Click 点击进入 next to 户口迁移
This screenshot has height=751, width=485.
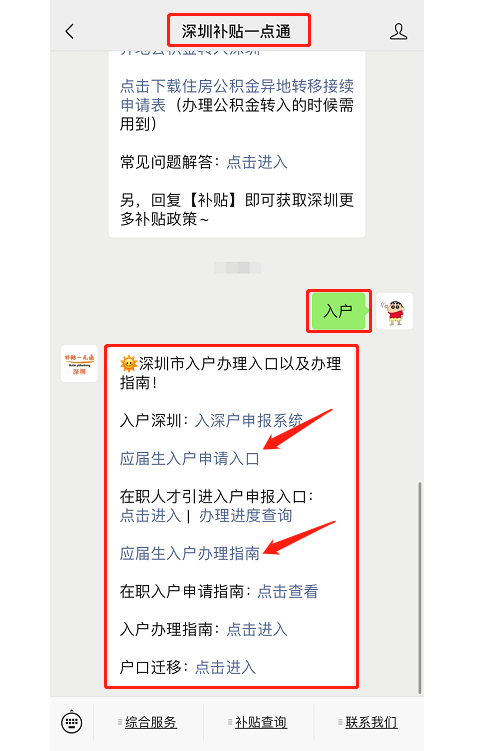(x=226, y=667)
